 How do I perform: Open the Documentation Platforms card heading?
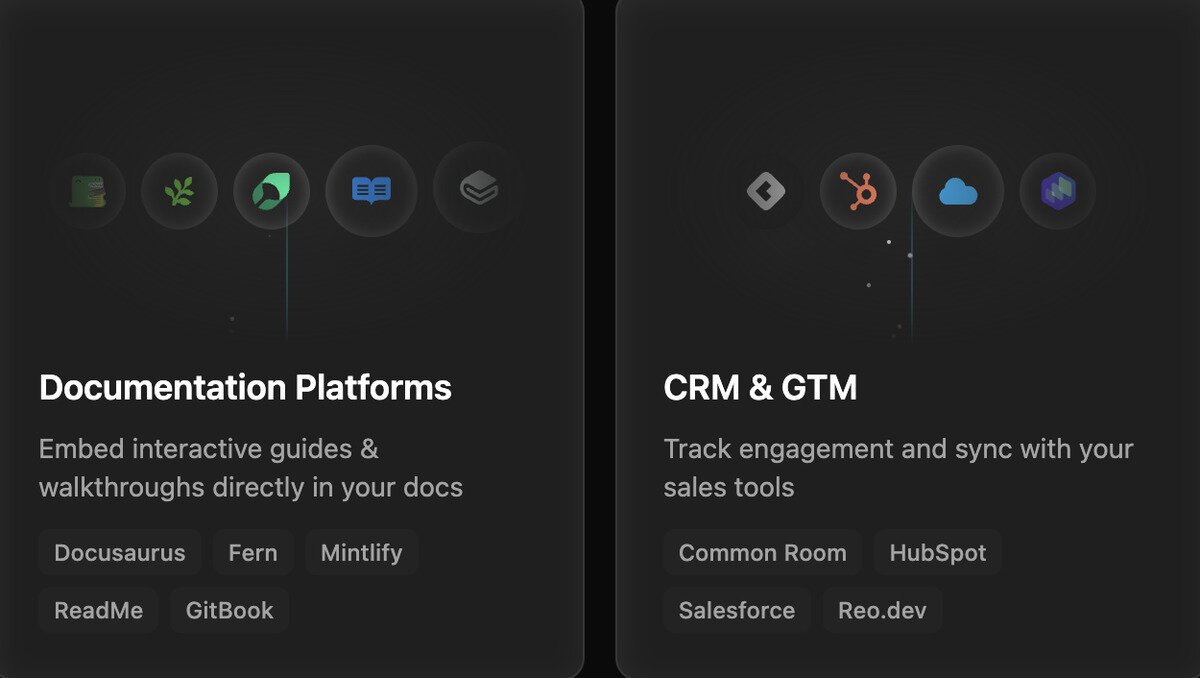(x=245, y=387)
